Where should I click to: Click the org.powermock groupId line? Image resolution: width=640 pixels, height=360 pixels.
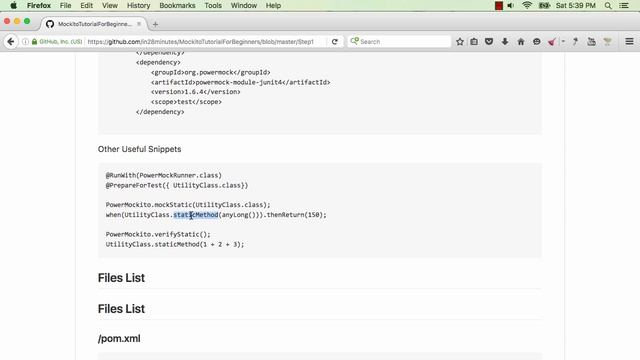(211, 72)
